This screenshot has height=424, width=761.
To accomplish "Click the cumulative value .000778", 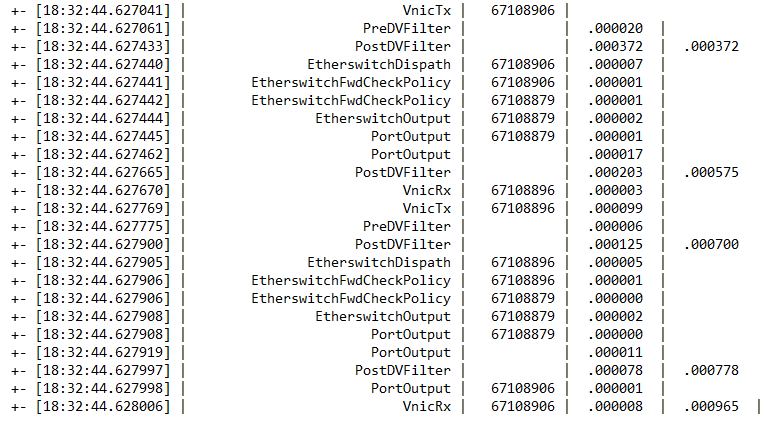I will click(x=711, y=370).
